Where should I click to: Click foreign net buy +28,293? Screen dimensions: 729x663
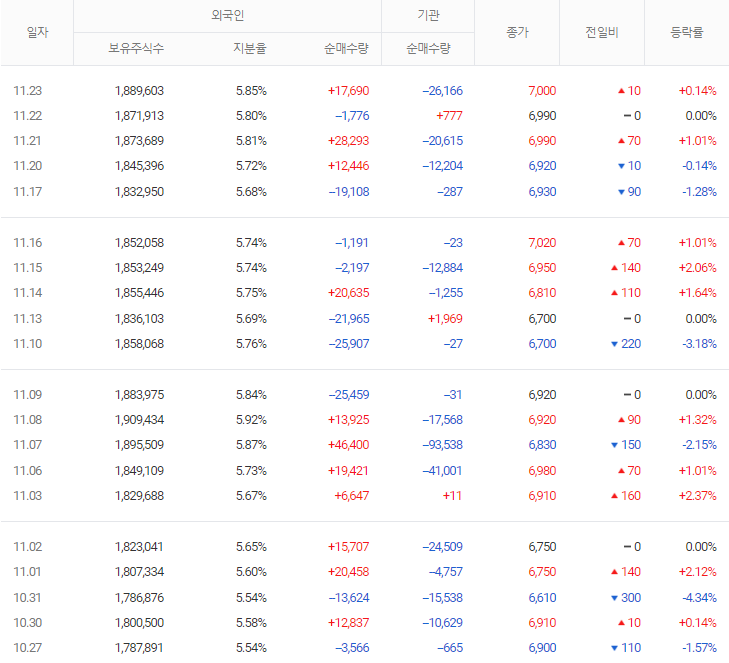348,141
